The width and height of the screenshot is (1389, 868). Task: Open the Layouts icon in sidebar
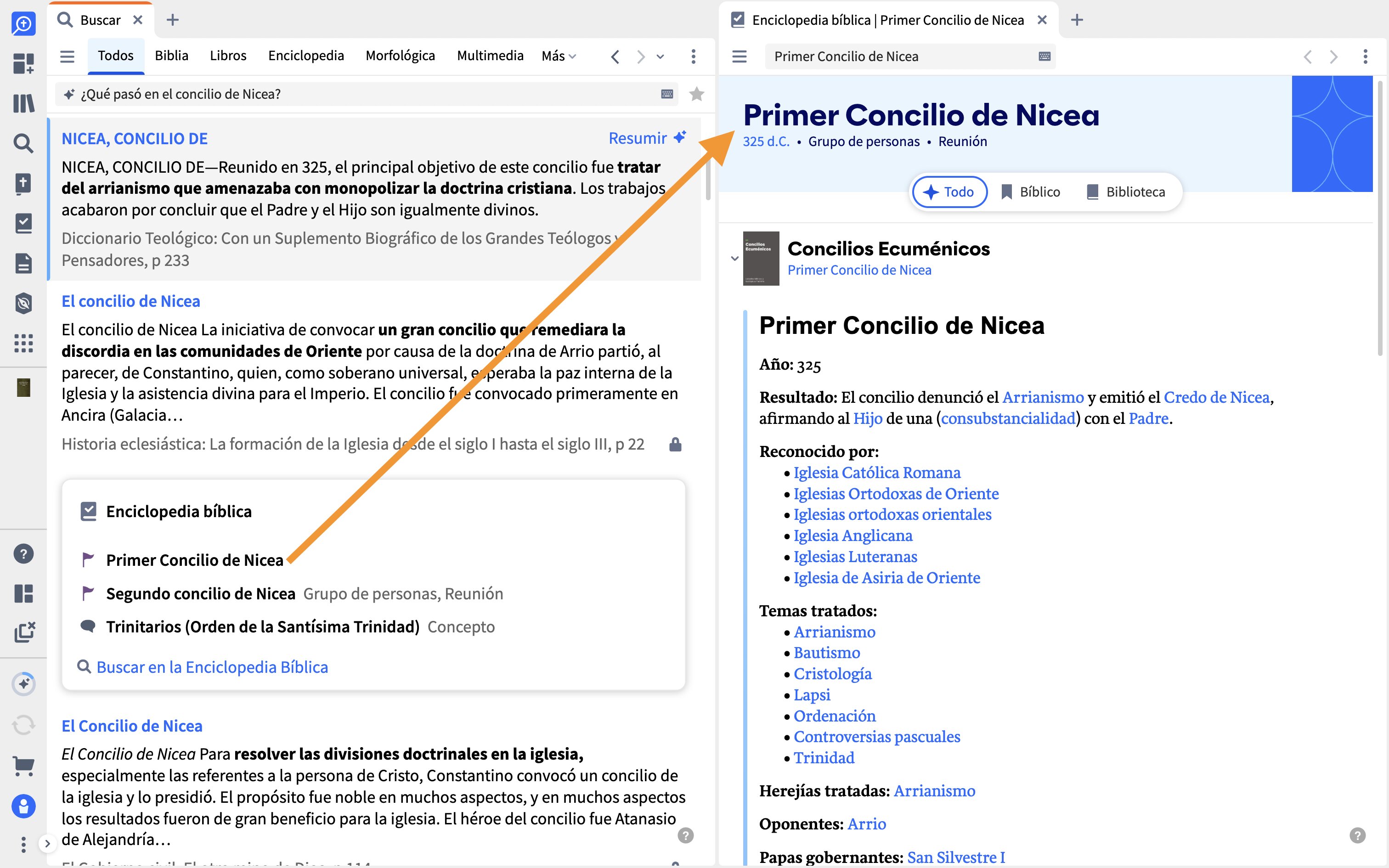(x=23, y=593)
